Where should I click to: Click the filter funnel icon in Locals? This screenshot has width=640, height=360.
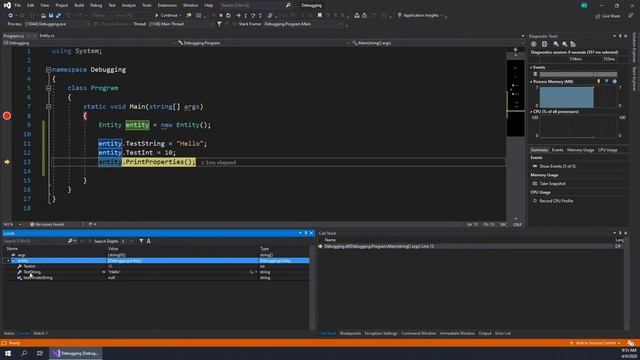(141, 241)
